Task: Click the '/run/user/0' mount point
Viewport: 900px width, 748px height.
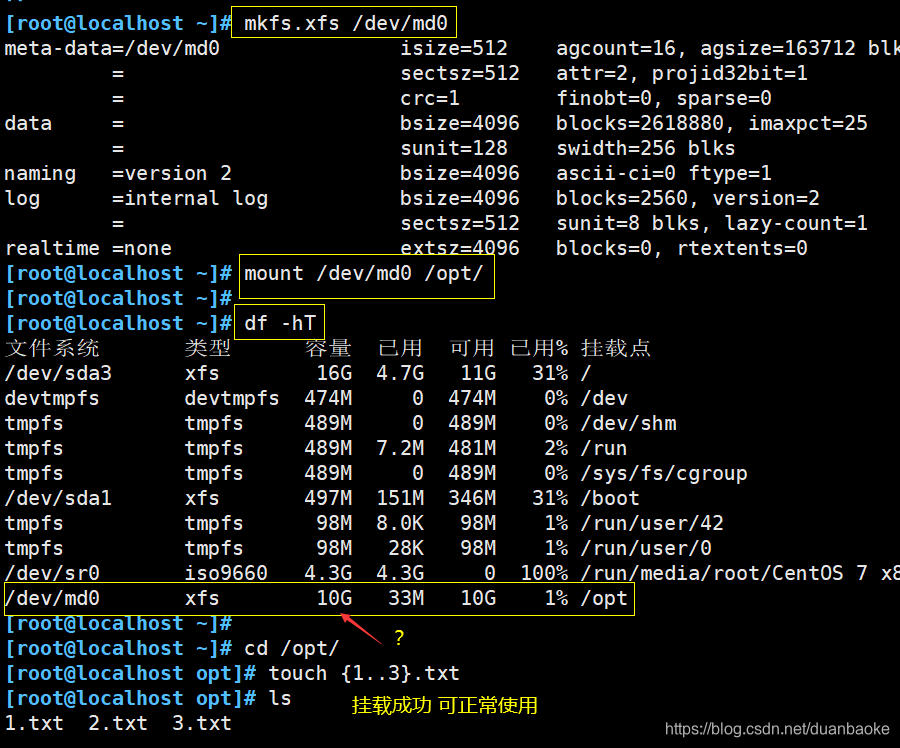Action: coord(646,548)
